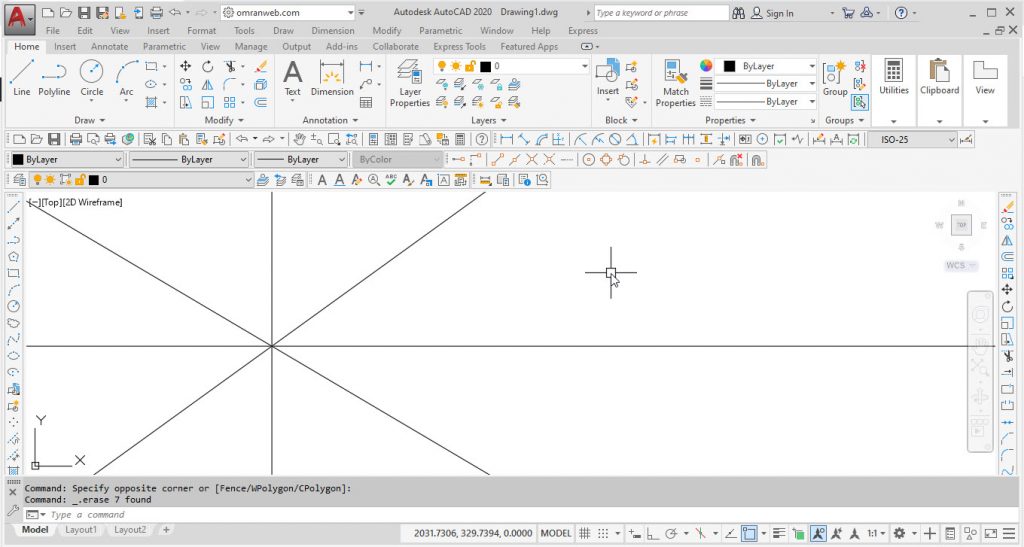This screenshot has width=1024, height=547.
Task: Open the Format menu
Action: [201, 30]
